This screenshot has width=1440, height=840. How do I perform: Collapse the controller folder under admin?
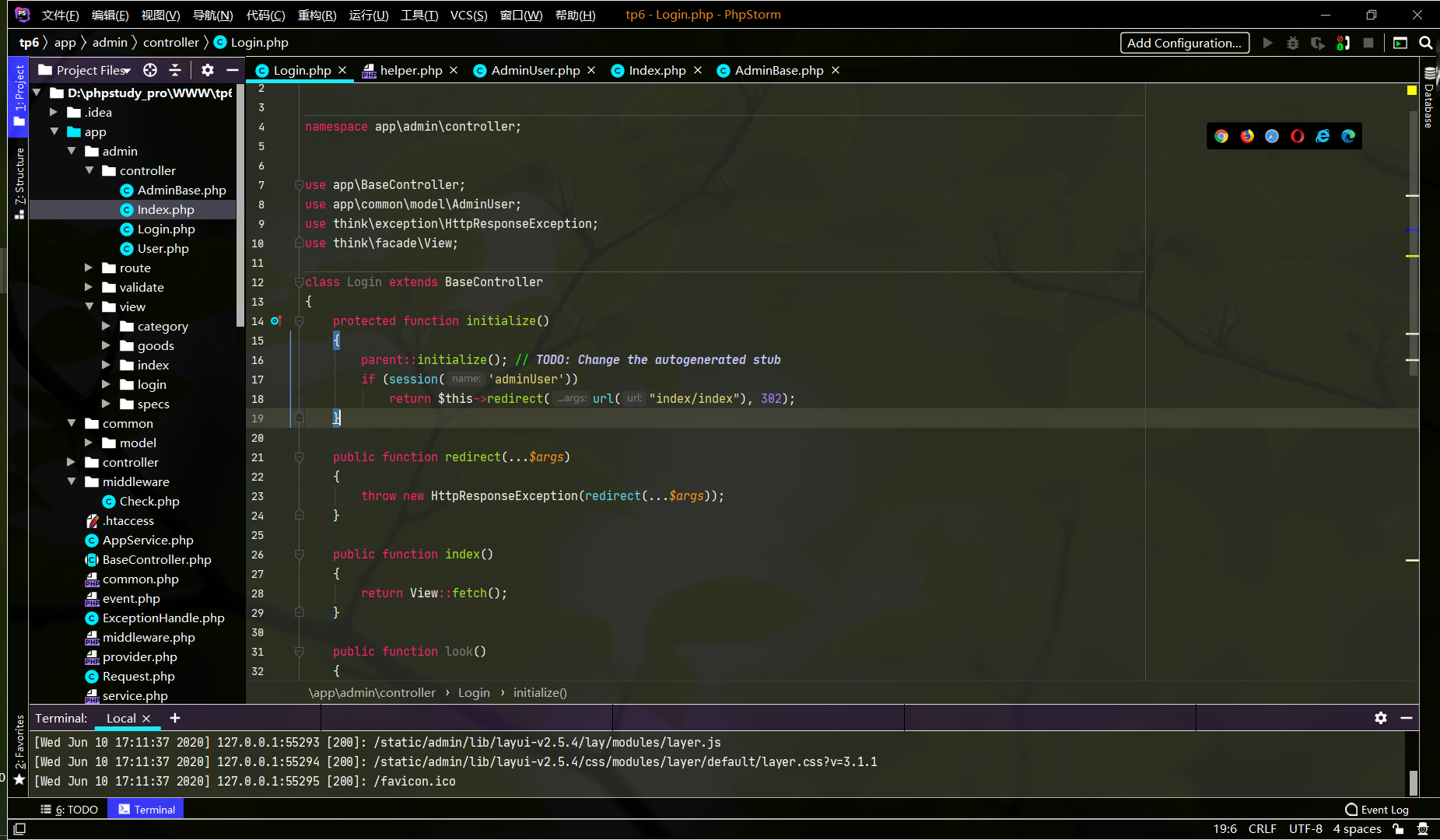[89, 170]
